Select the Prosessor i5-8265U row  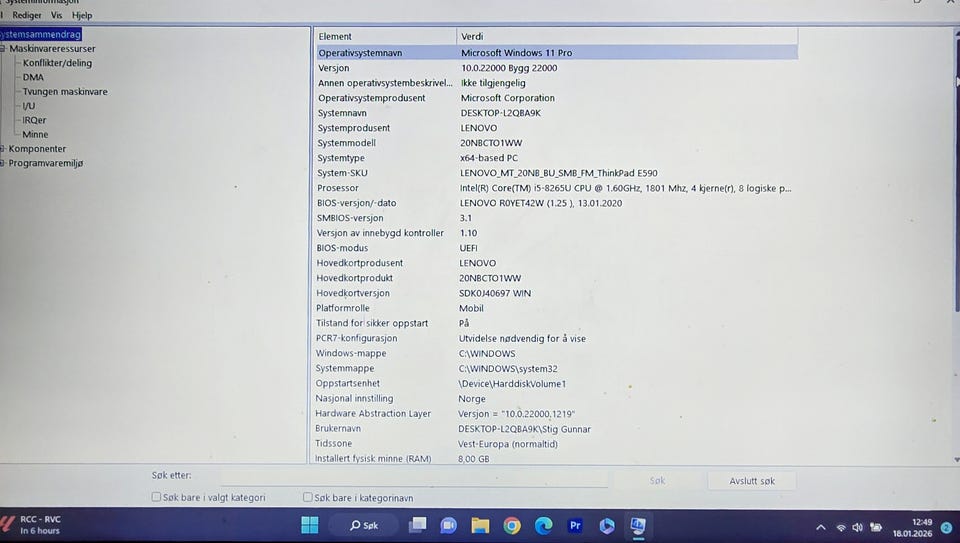tap(556, 188)
